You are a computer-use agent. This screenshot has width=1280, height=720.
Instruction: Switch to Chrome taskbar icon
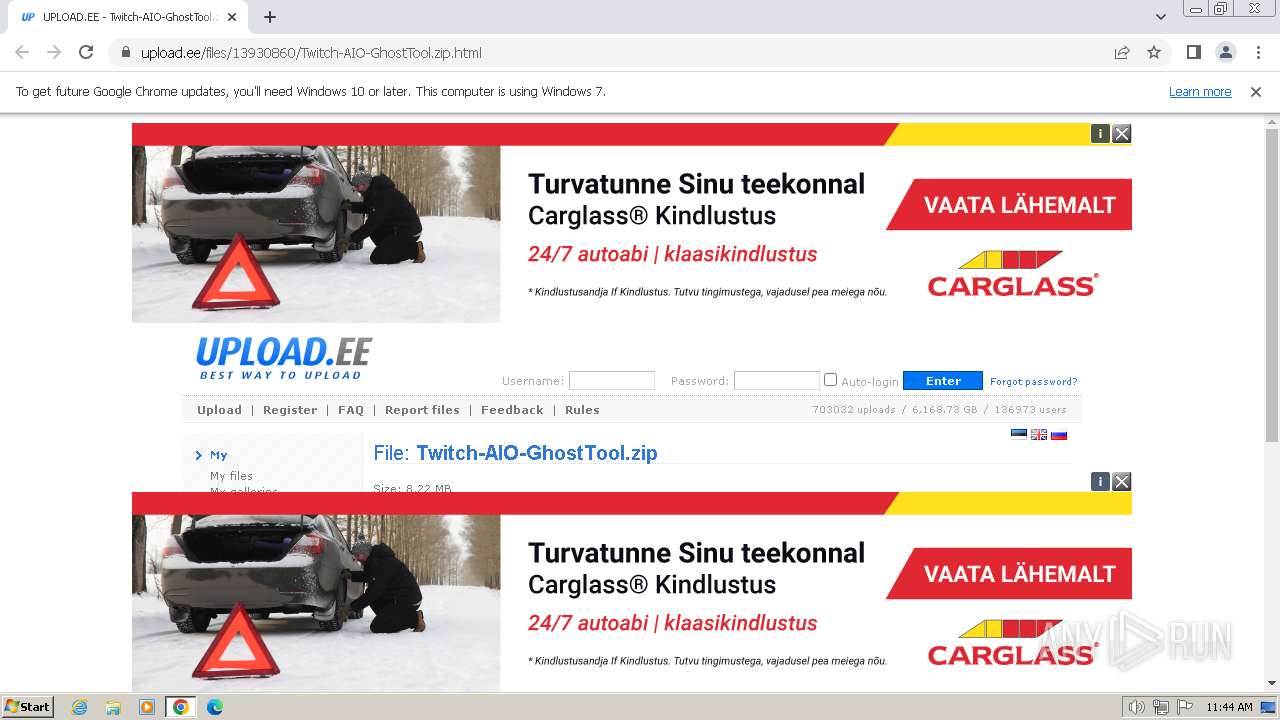coord(181,707)
